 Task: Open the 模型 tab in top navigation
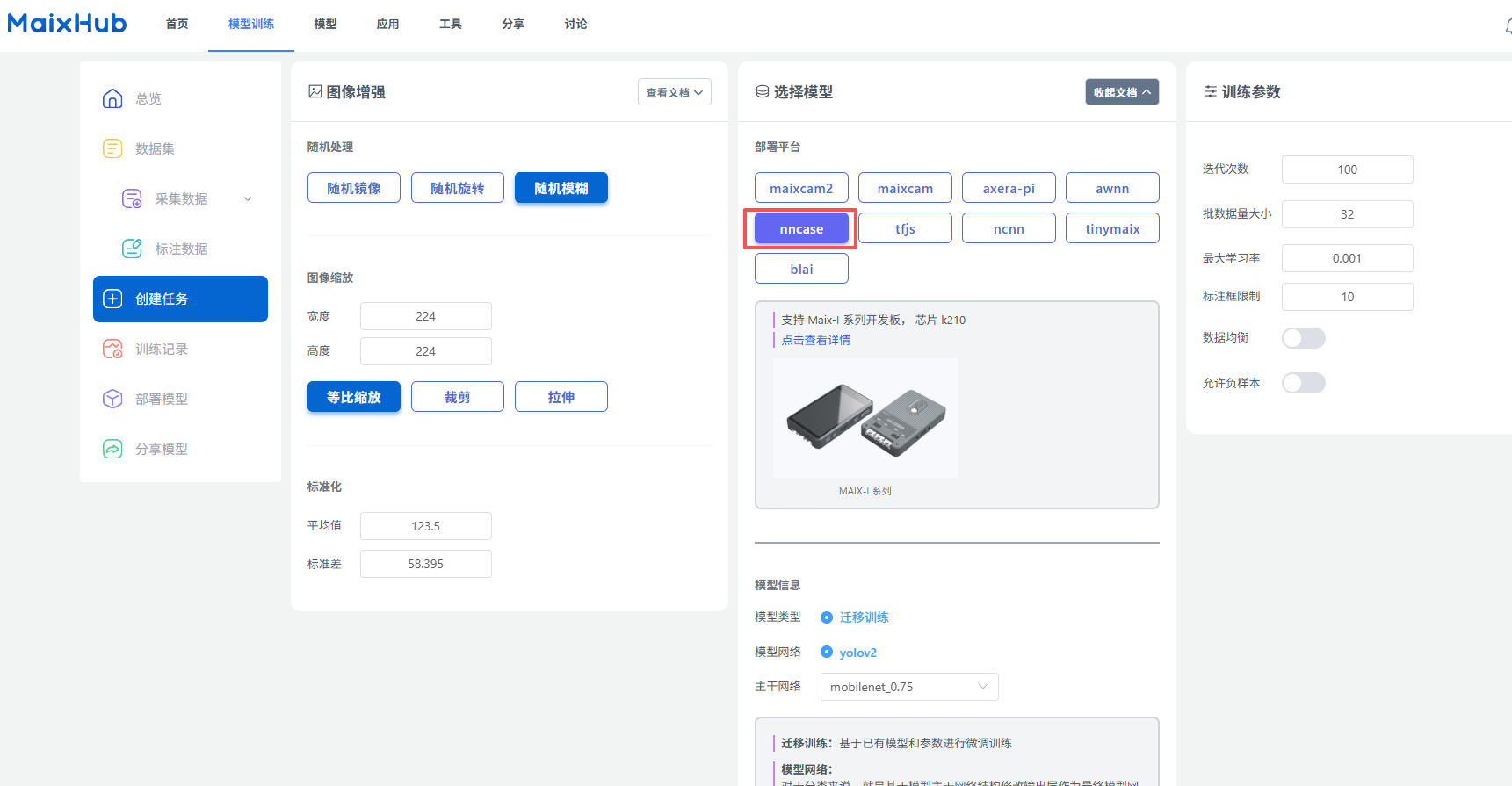pyautogui.click(x=325, y=25)
